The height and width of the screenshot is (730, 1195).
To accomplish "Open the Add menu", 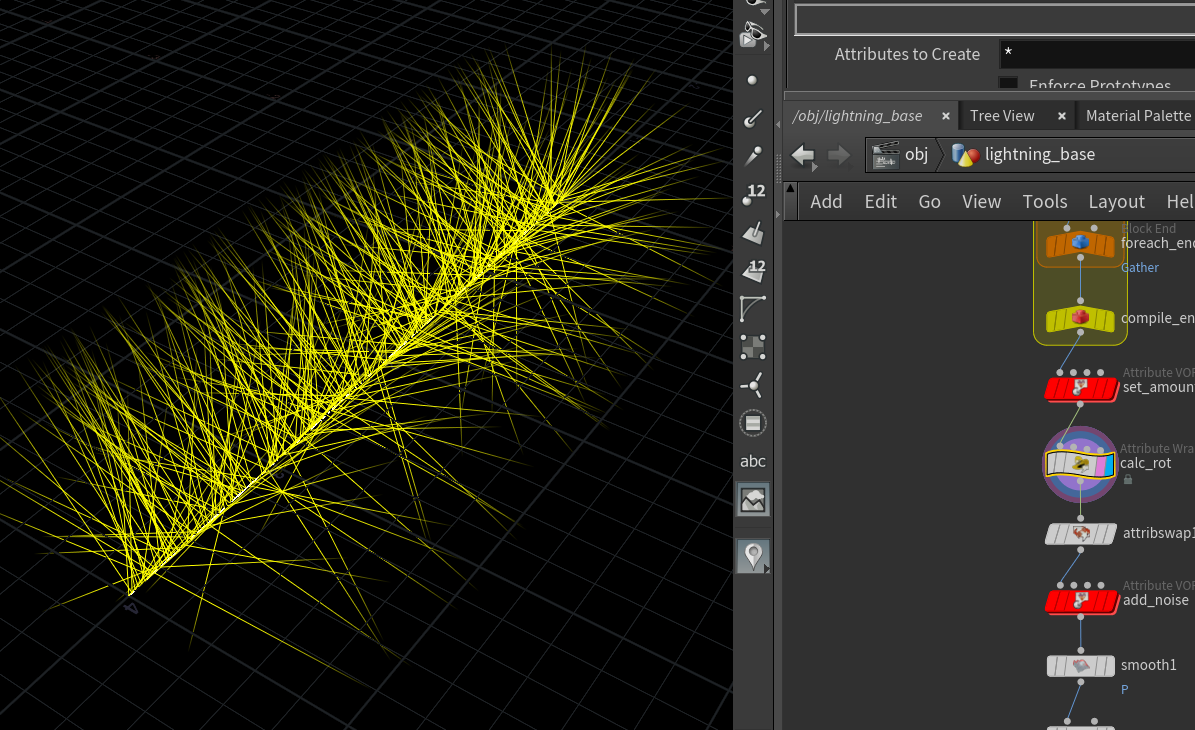I will (x=826, y=201).
